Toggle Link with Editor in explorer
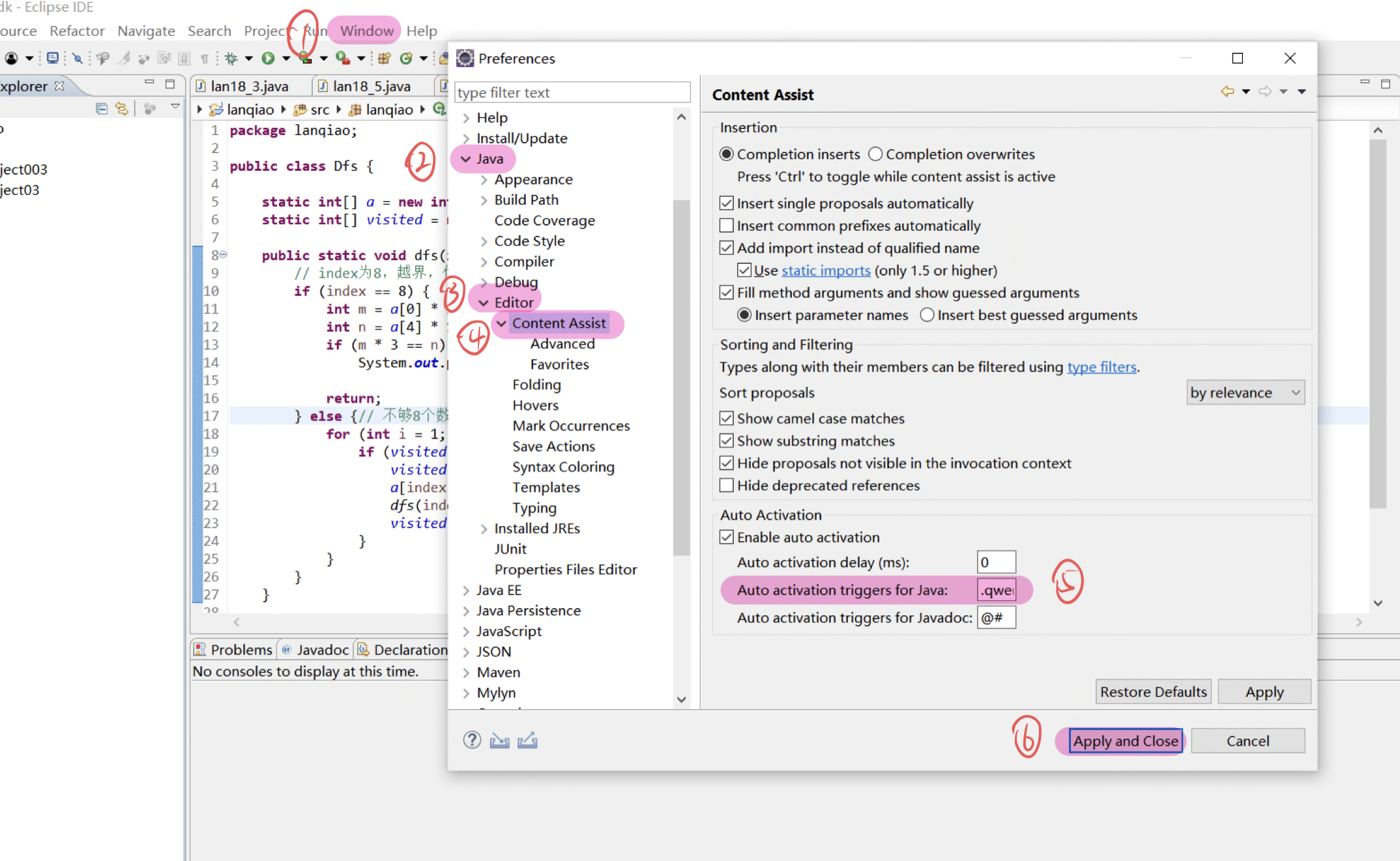1400x861 pixels. 122,109
